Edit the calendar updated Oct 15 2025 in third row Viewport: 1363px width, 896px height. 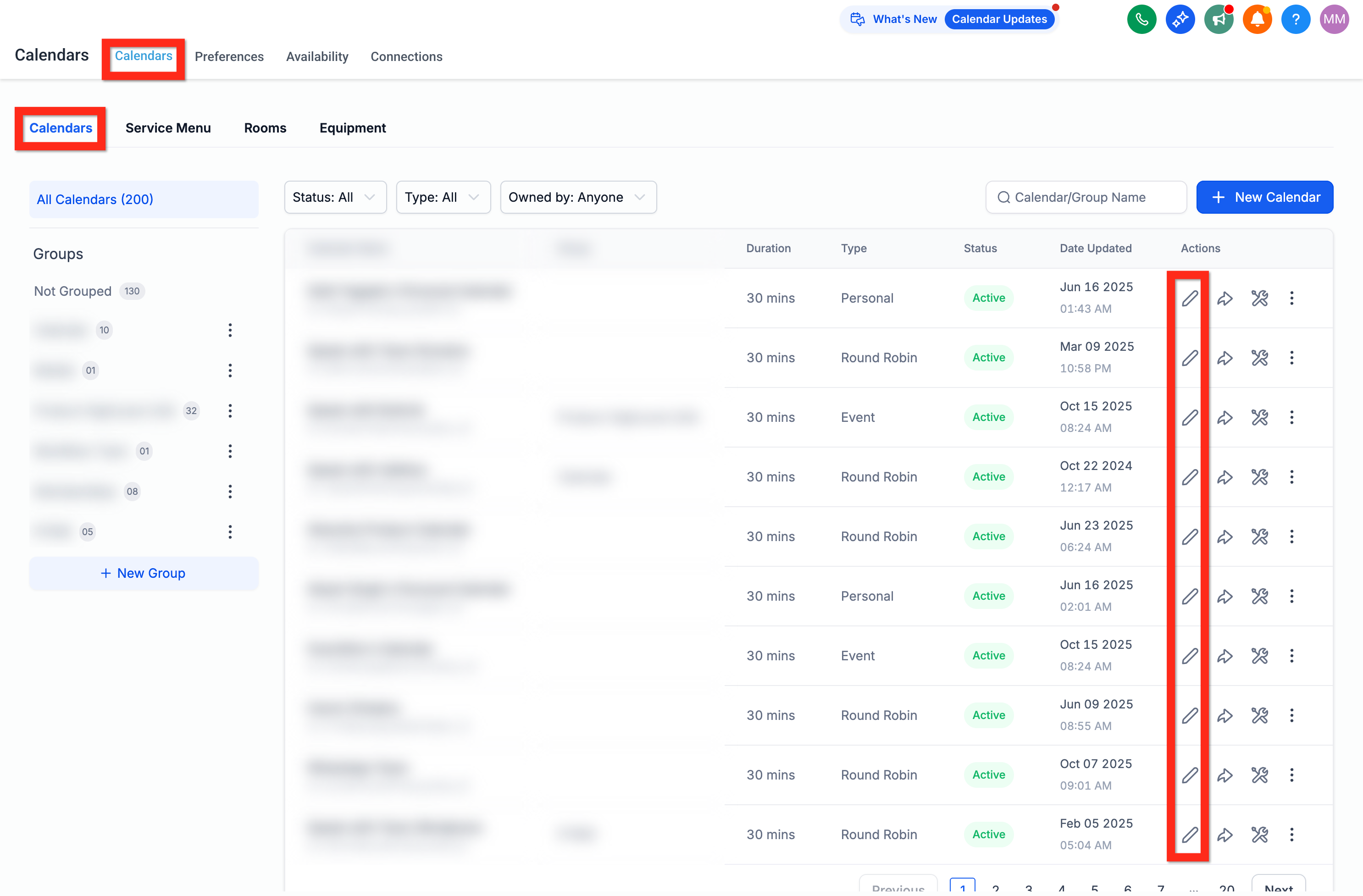(x=1190, y=418)
